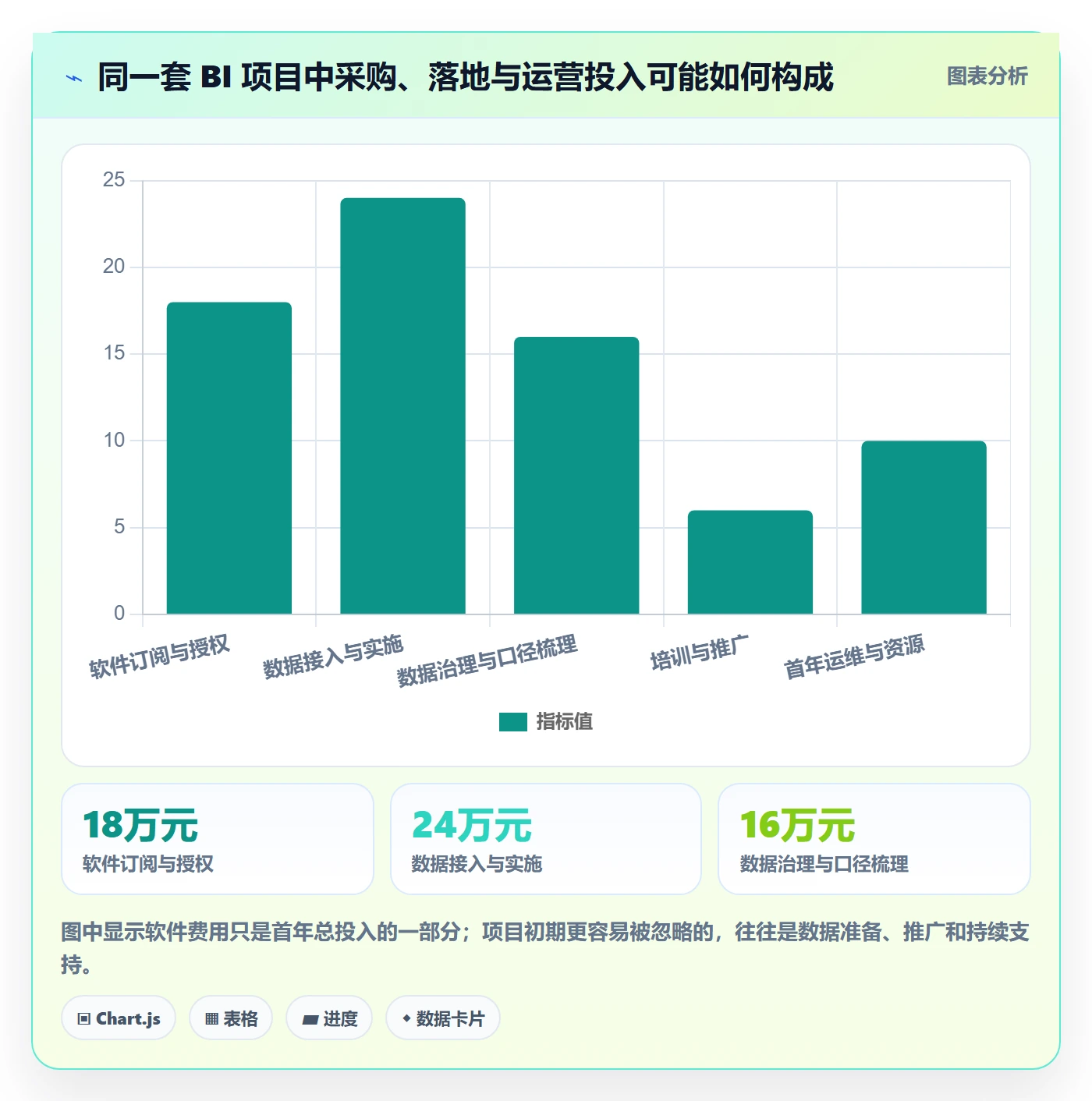Click the y-axis value 20
The height and width of the screenshot is (1101, 1092).
114,267
